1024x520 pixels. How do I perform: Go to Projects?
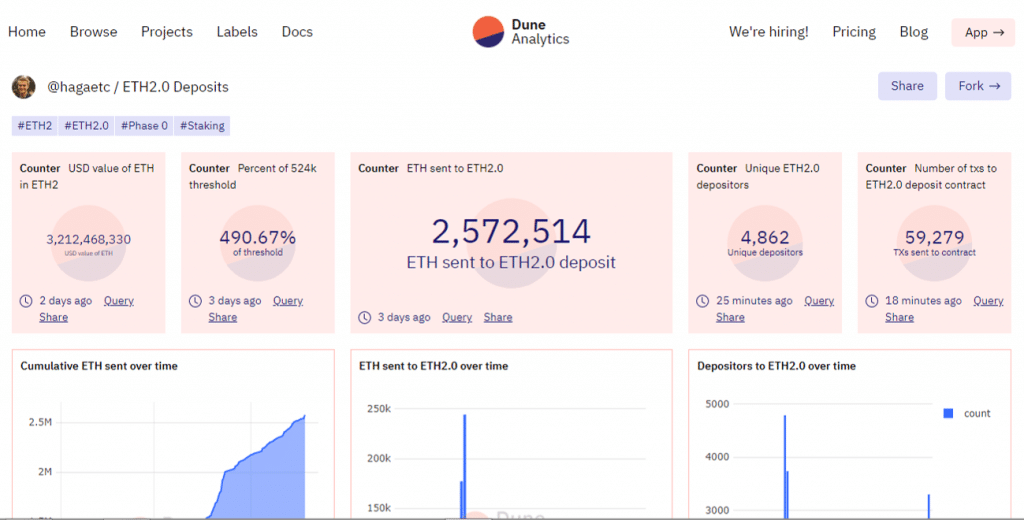point(167,32)
